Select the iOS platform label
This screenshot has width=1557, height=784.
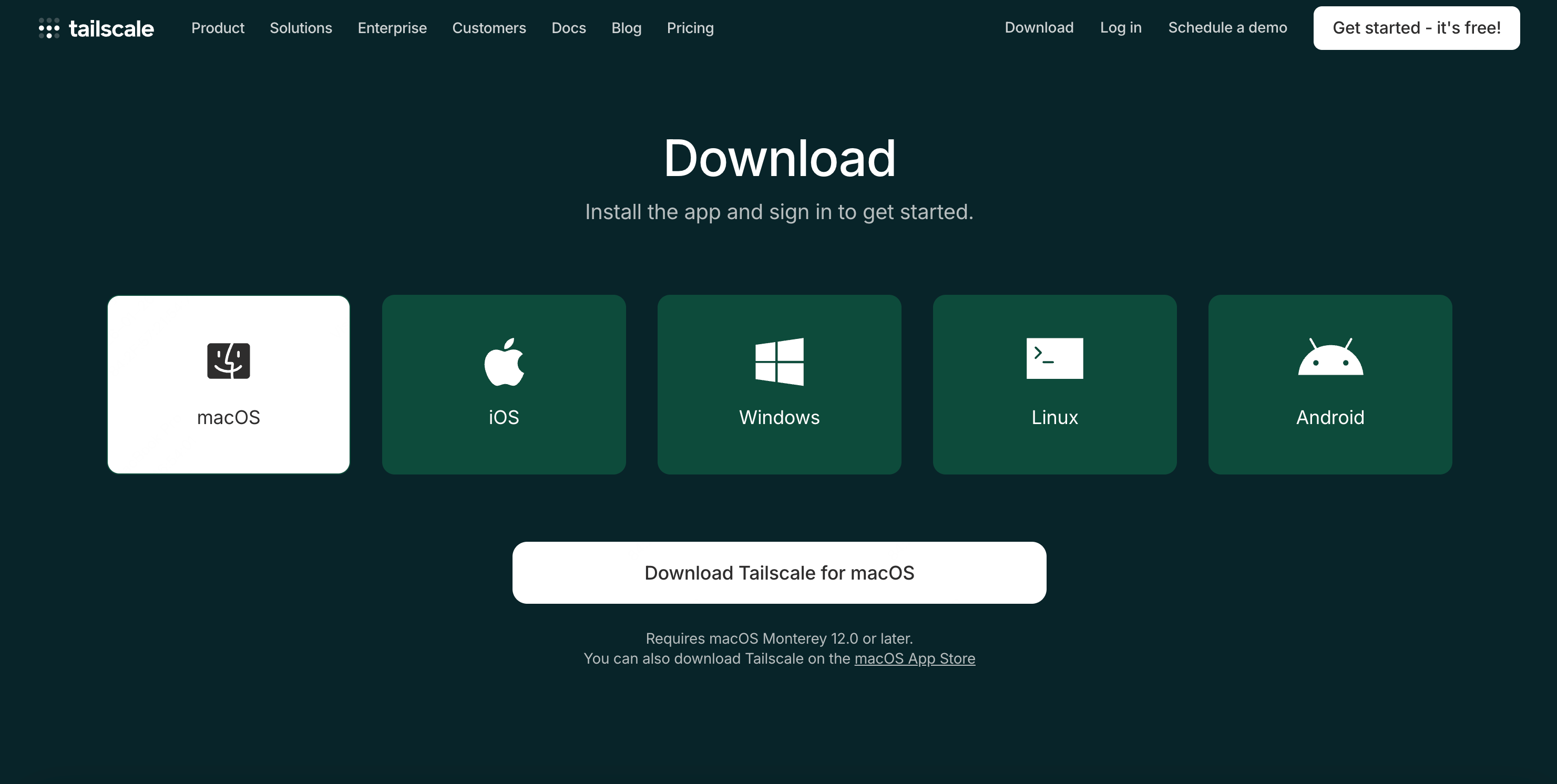[x=504, y=417]
